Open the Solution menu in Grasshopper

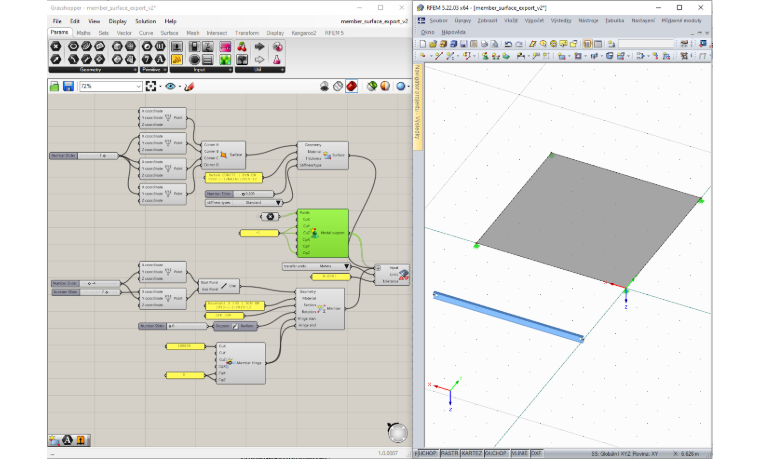[145, 21]
